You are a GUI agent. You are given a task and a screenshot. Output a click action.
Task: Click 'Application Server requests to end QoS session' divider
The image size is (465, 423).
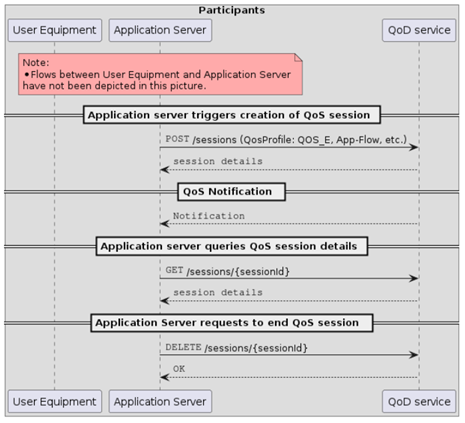pos(232,323)
